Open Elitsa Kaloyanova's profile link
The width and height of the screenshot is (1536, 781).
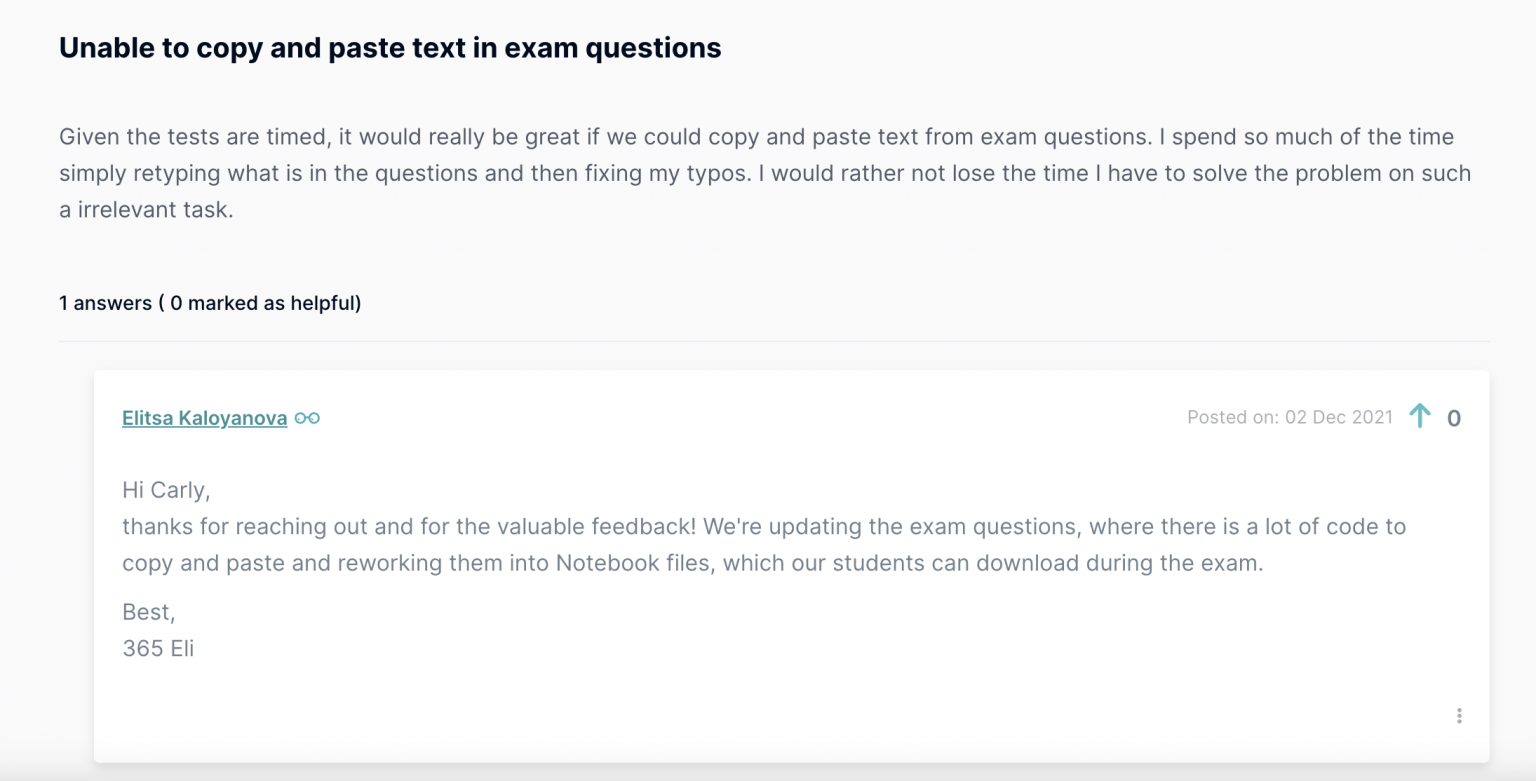204,418
